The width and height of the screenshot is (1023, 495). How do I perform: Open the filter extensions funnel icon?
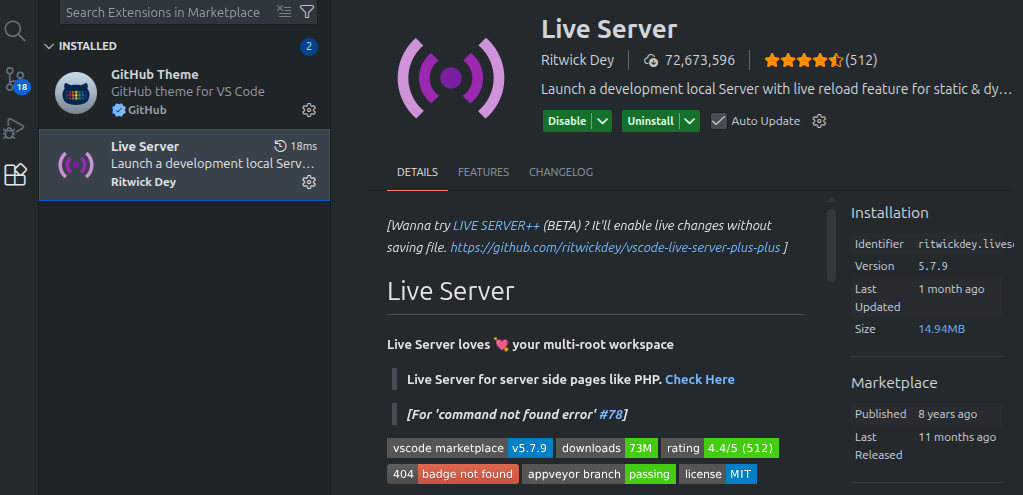(x=307, y=11)
